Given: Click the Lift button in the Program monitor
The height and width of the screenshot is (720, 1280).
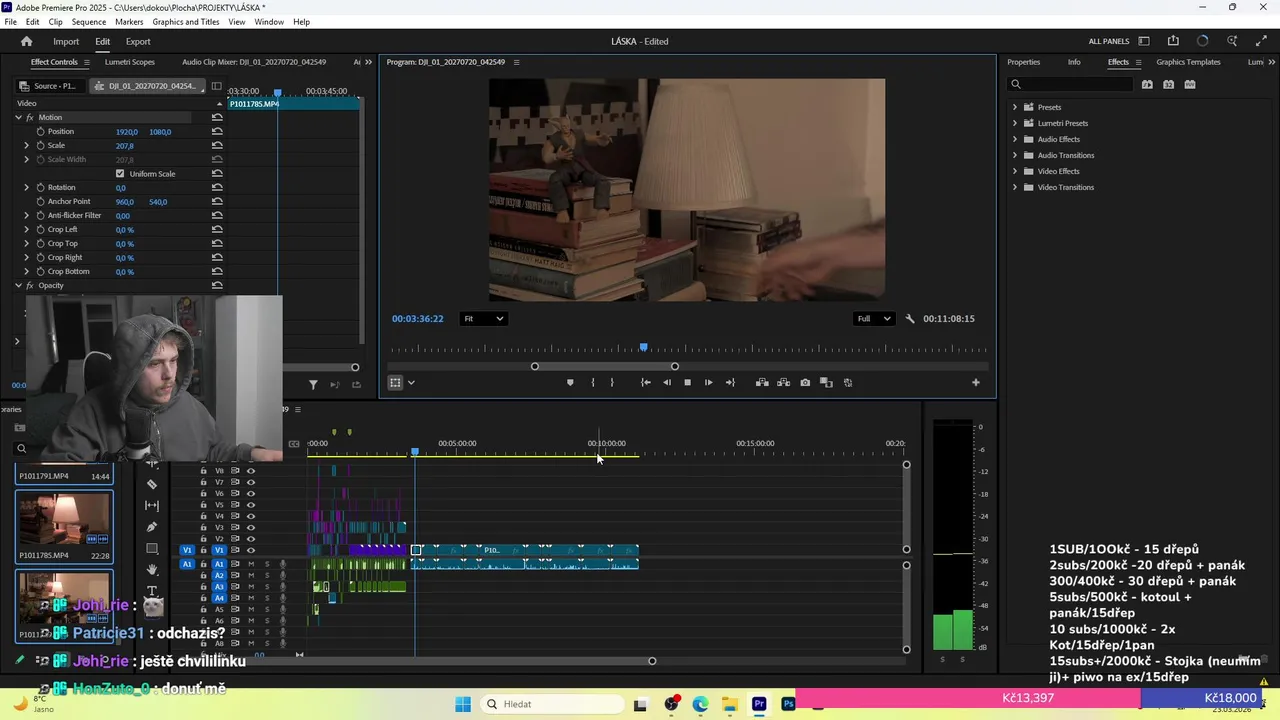Looking at the screenshot, I should (x=762, y=382).
